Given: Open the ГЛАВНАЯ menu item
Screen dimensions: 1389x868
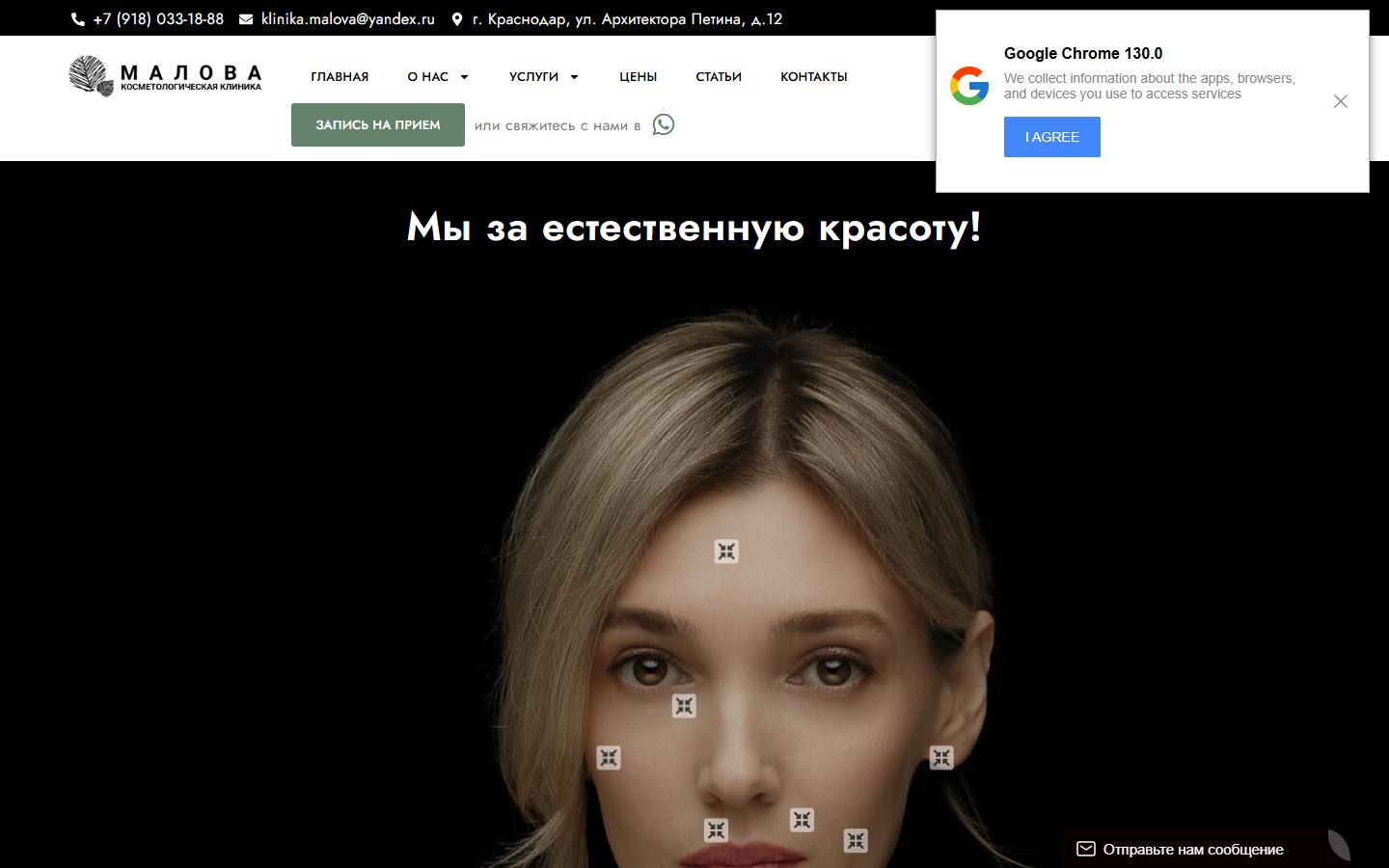Looking at the screenshot, I should [x=340, y=77].
